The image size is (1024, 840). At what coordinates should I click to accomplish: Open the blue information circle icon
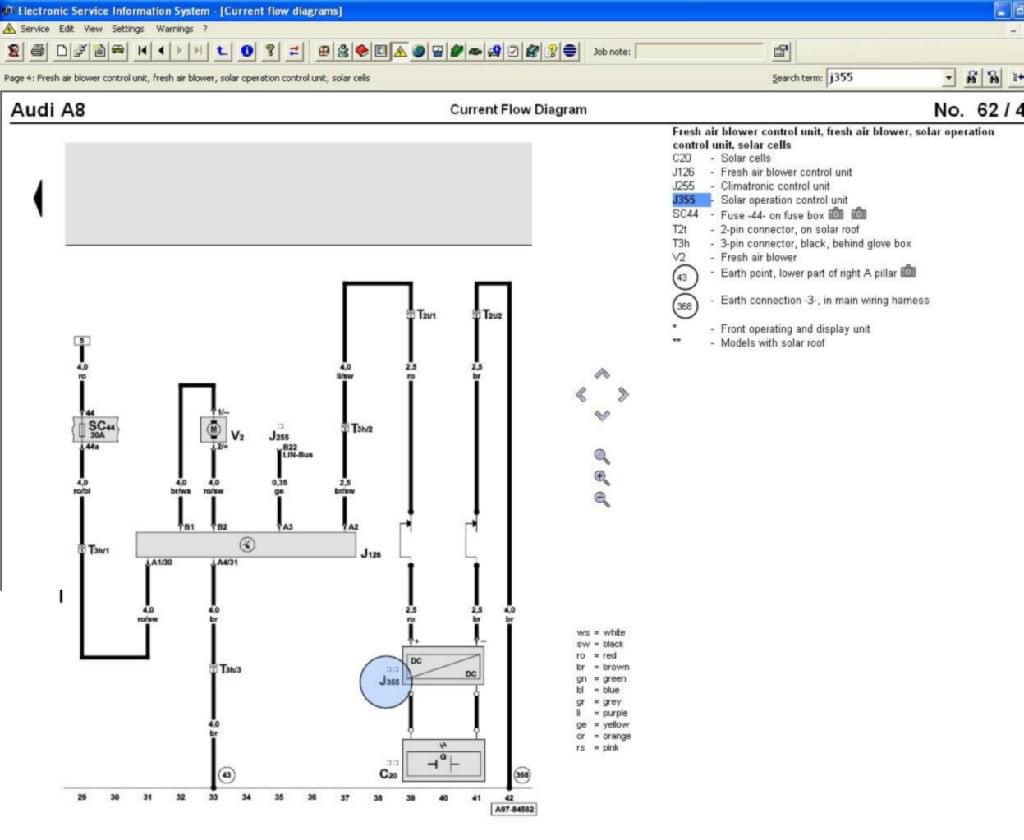[x=247, y=51]
